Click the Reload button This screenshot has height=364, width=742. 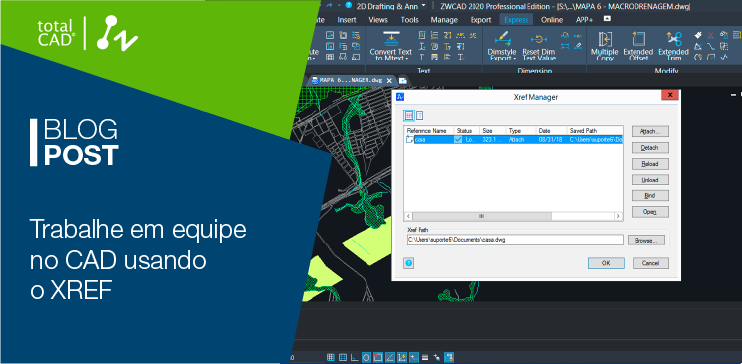[x=650, y=164]
